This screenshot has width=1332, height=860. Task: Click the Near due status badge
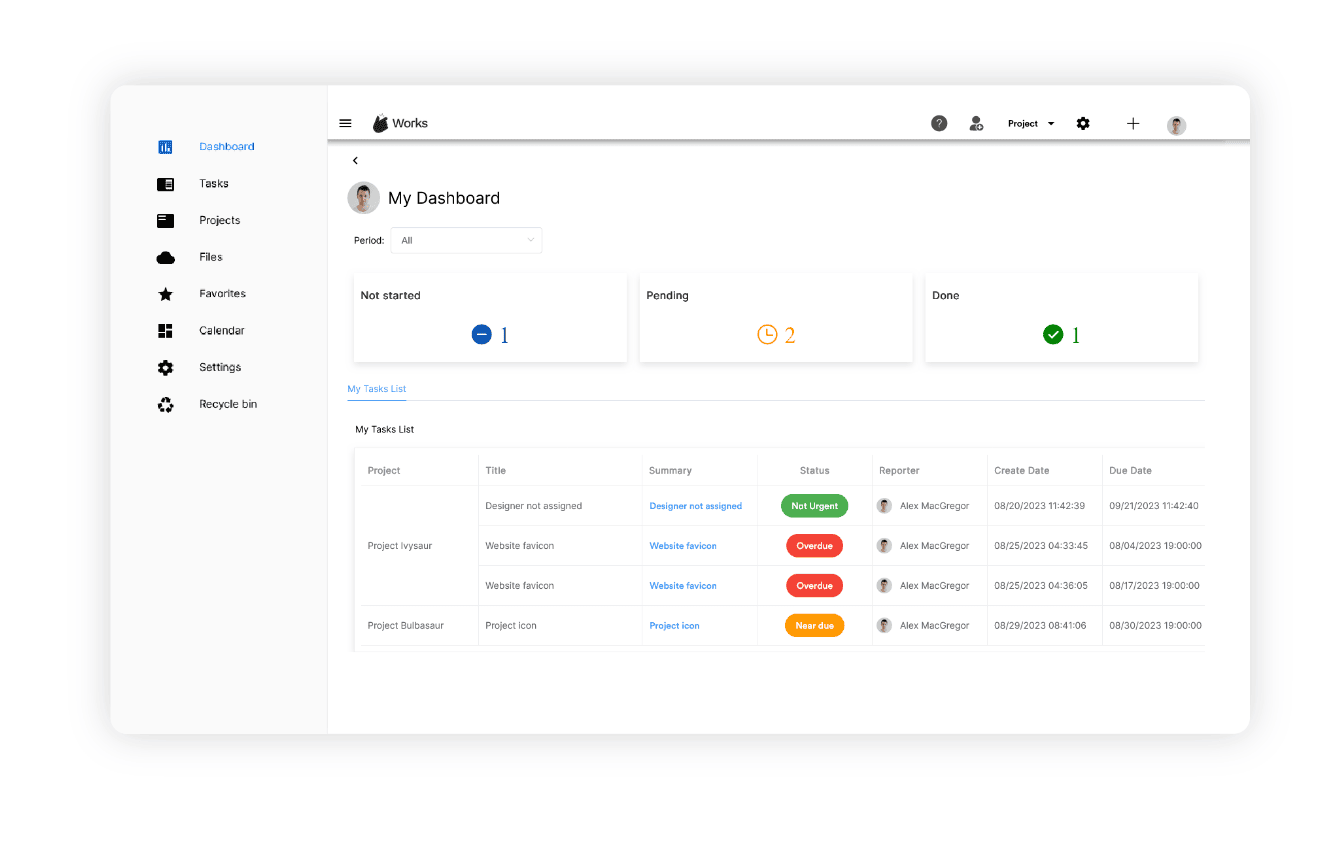(x=815, y=626)
